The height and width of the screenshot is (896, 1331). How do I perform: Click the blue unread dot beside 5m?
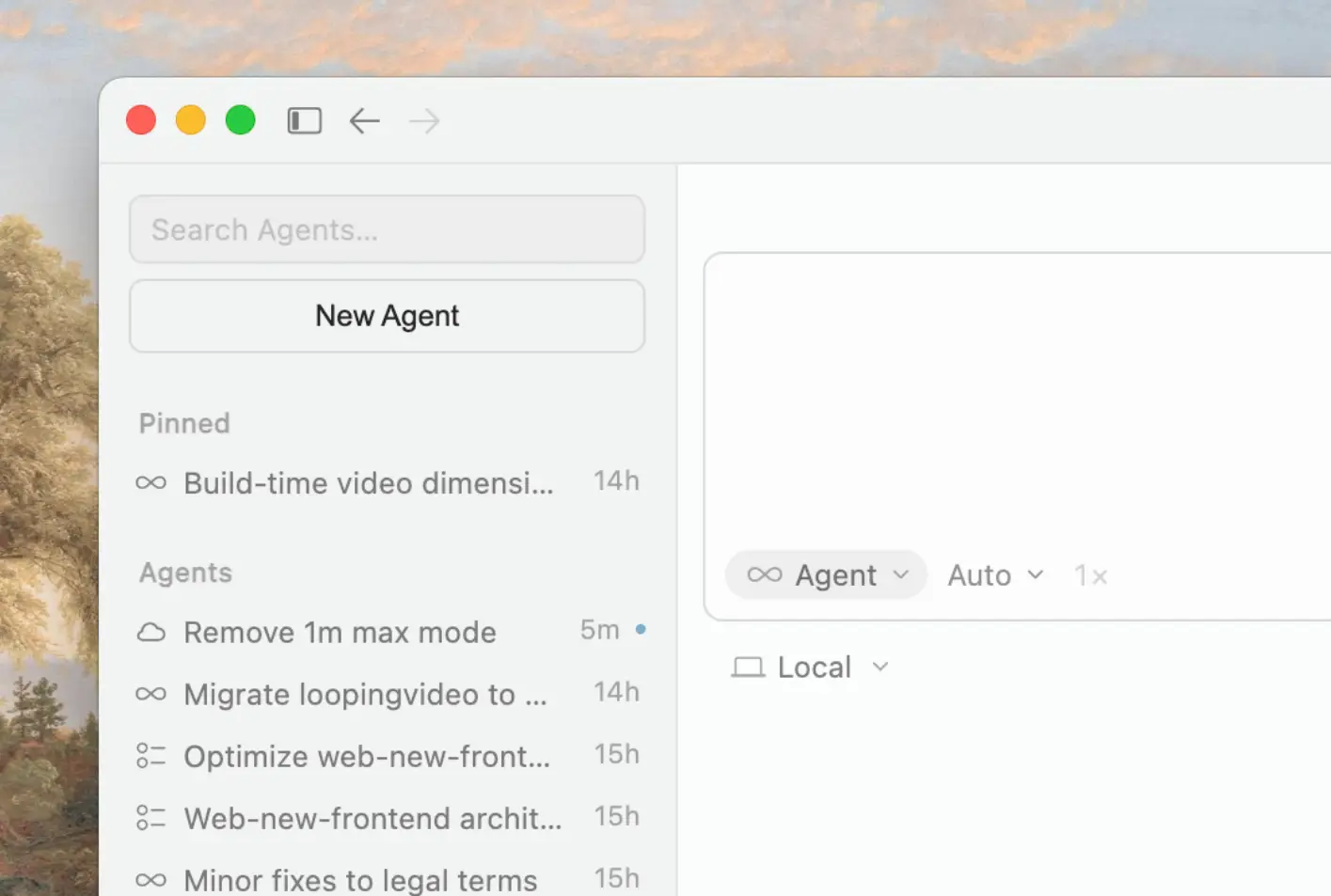click(x=642, y=629)
